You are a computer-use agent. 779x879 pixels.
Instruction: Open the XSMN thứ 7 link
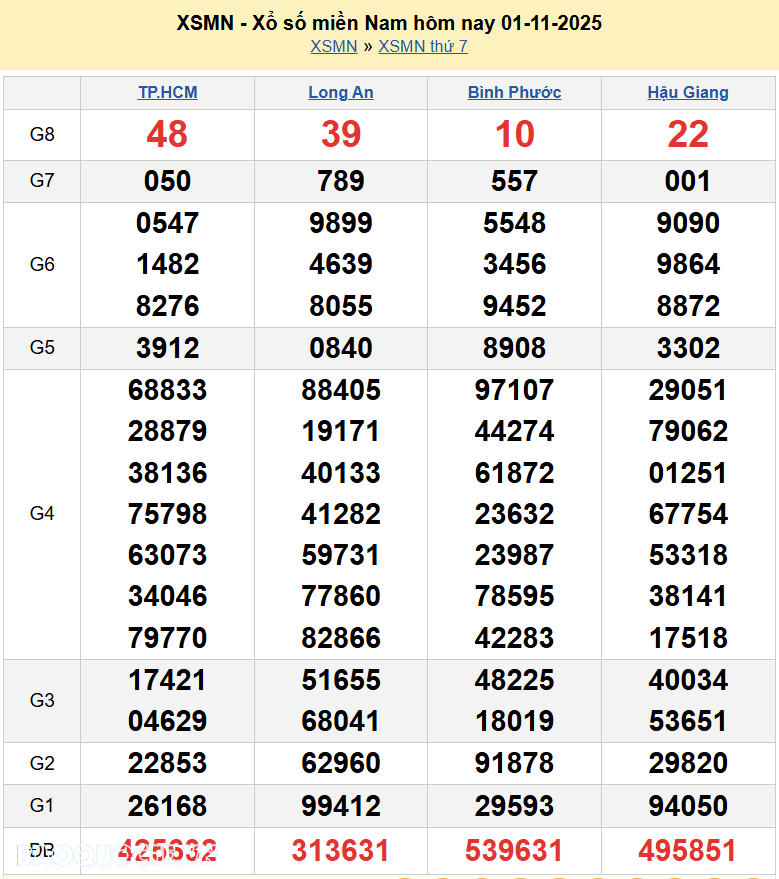[x=422, y=46]
